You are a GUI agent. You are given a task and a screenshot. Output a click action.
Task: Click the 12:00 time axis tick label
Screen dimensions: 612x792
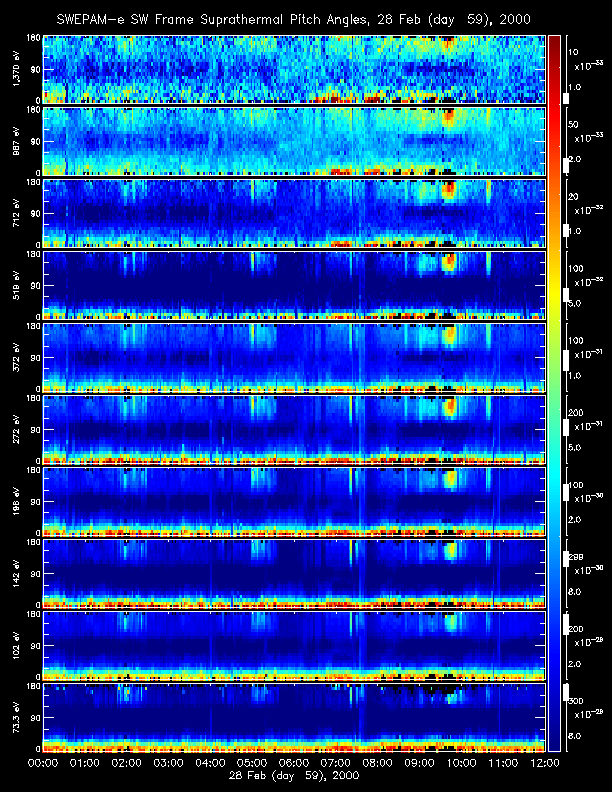point(543,763)
